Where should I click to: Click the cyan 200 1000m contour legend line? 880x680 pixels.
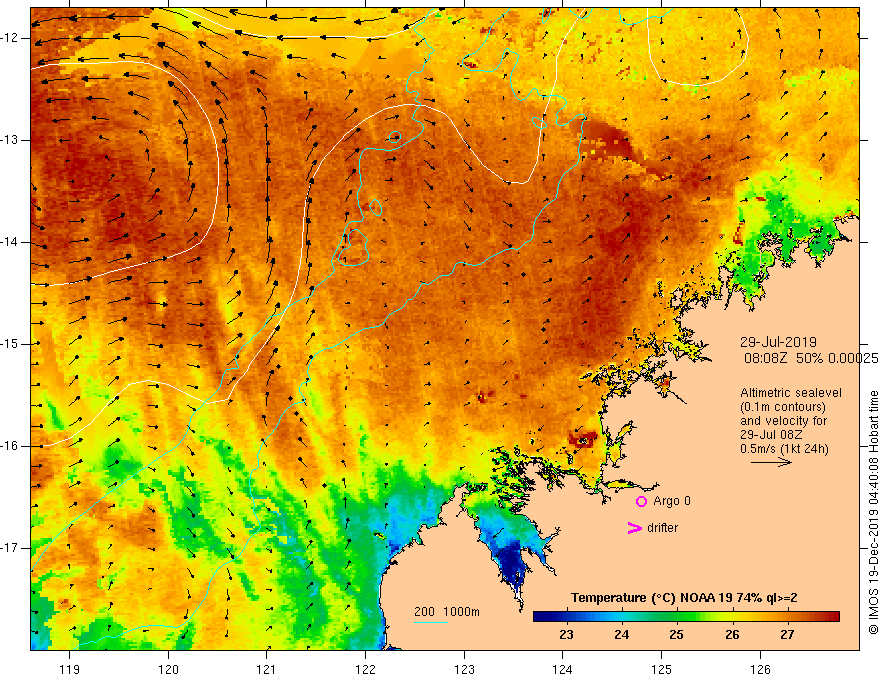[430, 622]
